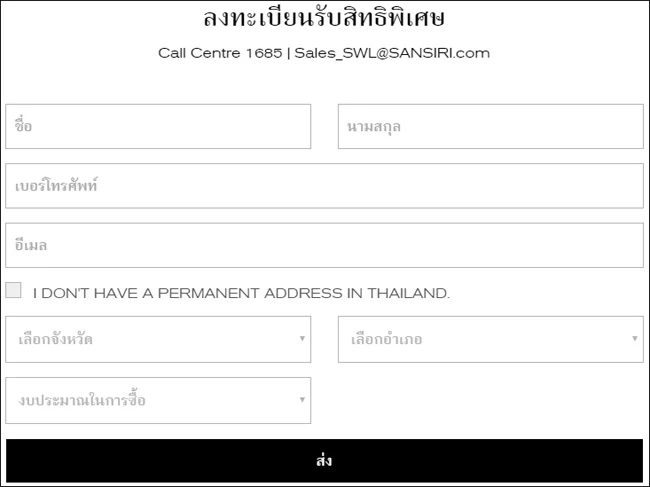
Task: Click the arrow on the district selector
Action: pos(634,339)
